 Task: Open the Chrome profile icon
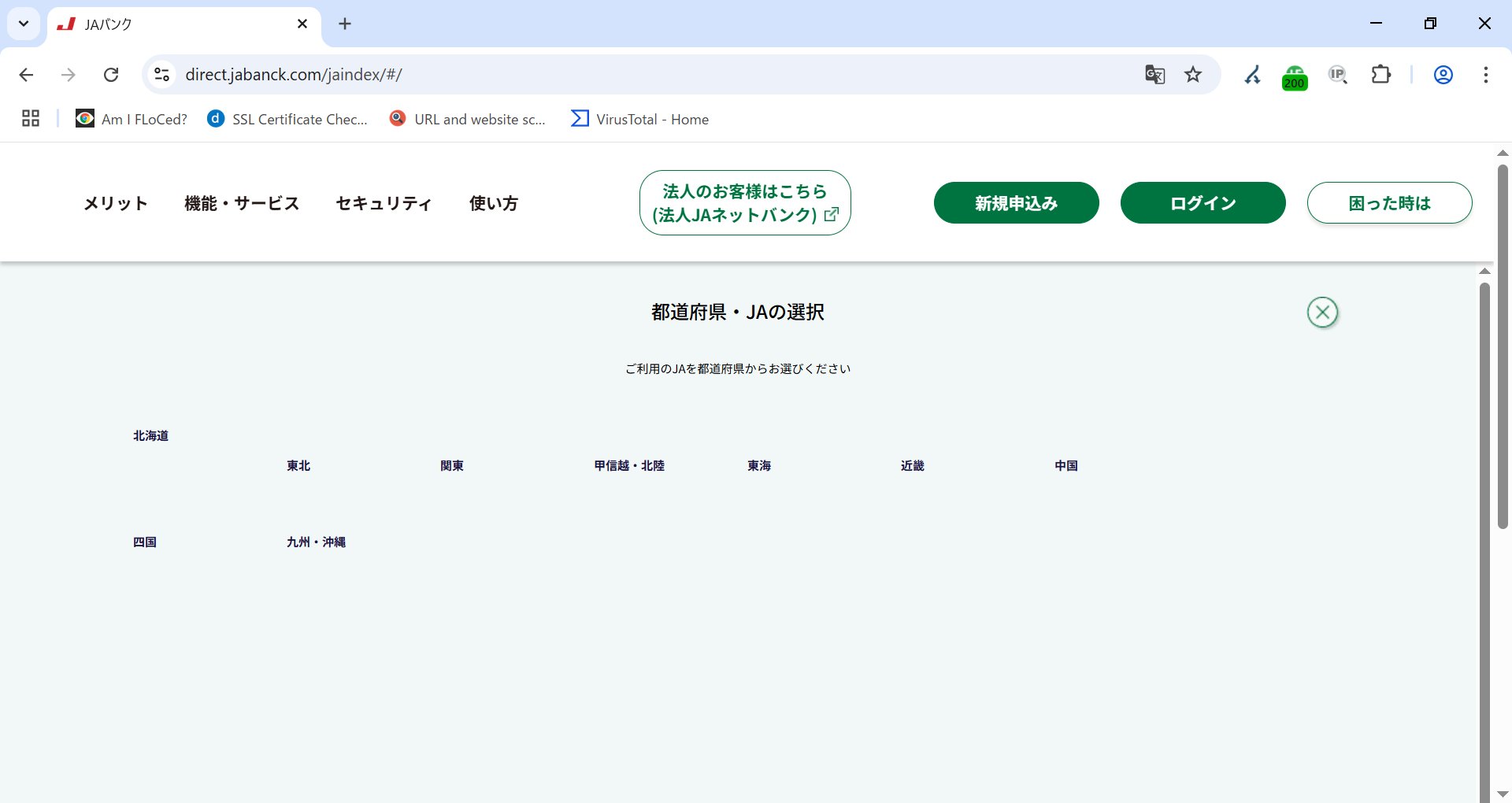1443,75
